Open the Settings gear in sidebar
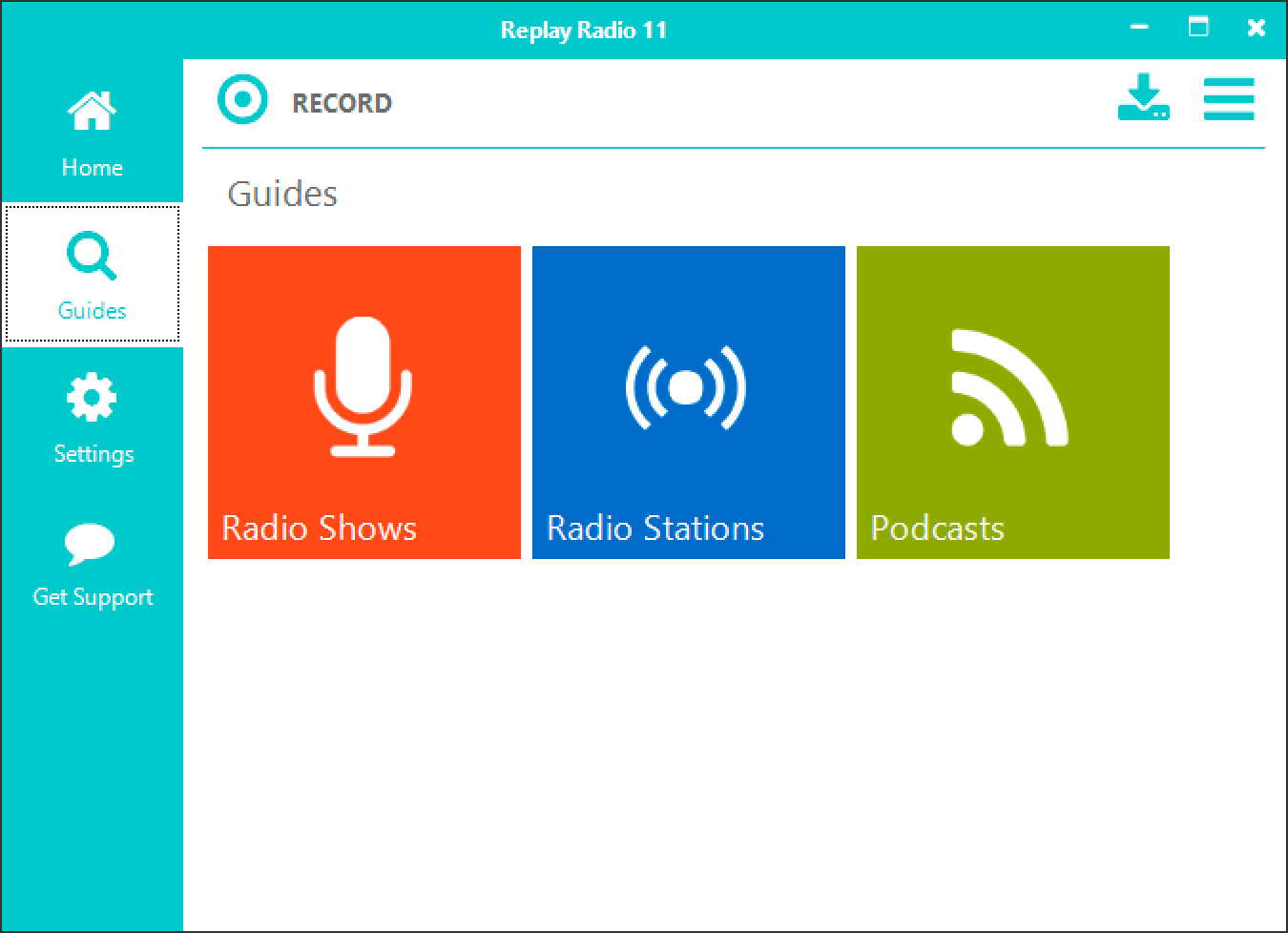The image size is (1288, 933). tap(92, 418)
